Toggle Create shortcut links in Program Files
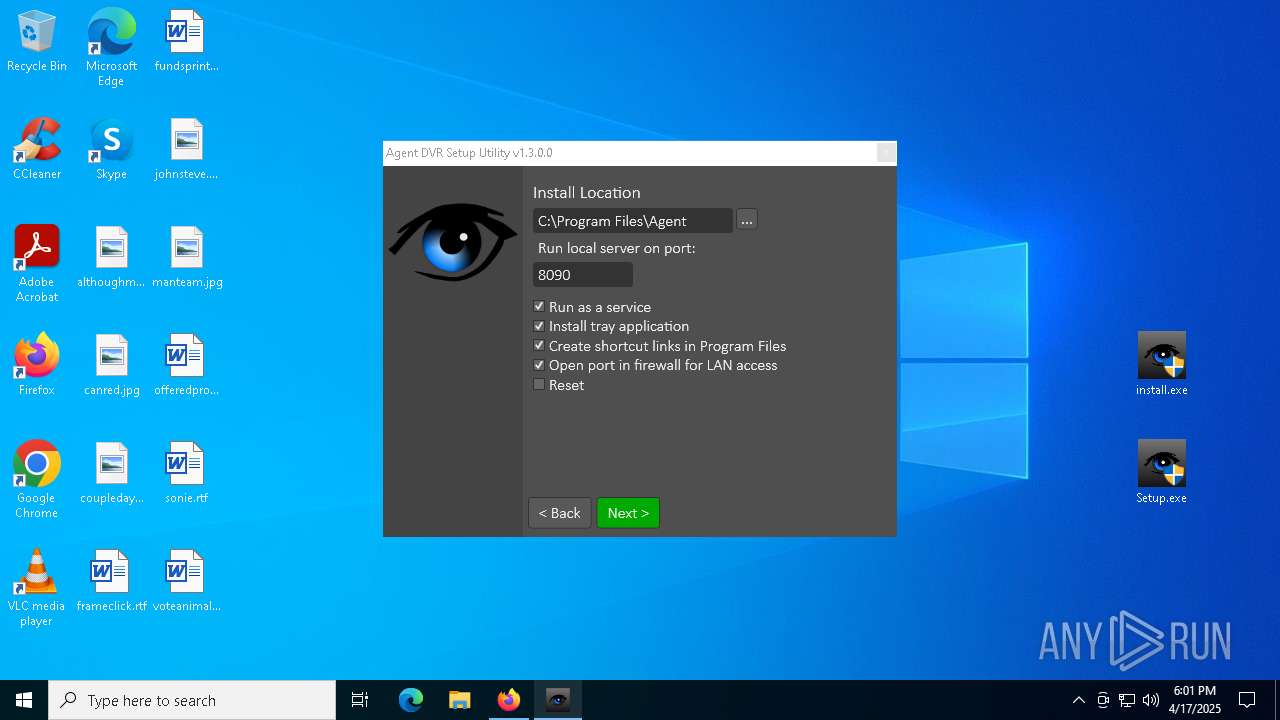The height and width of the screenshot is (720, 1280). tap(539, 346)
